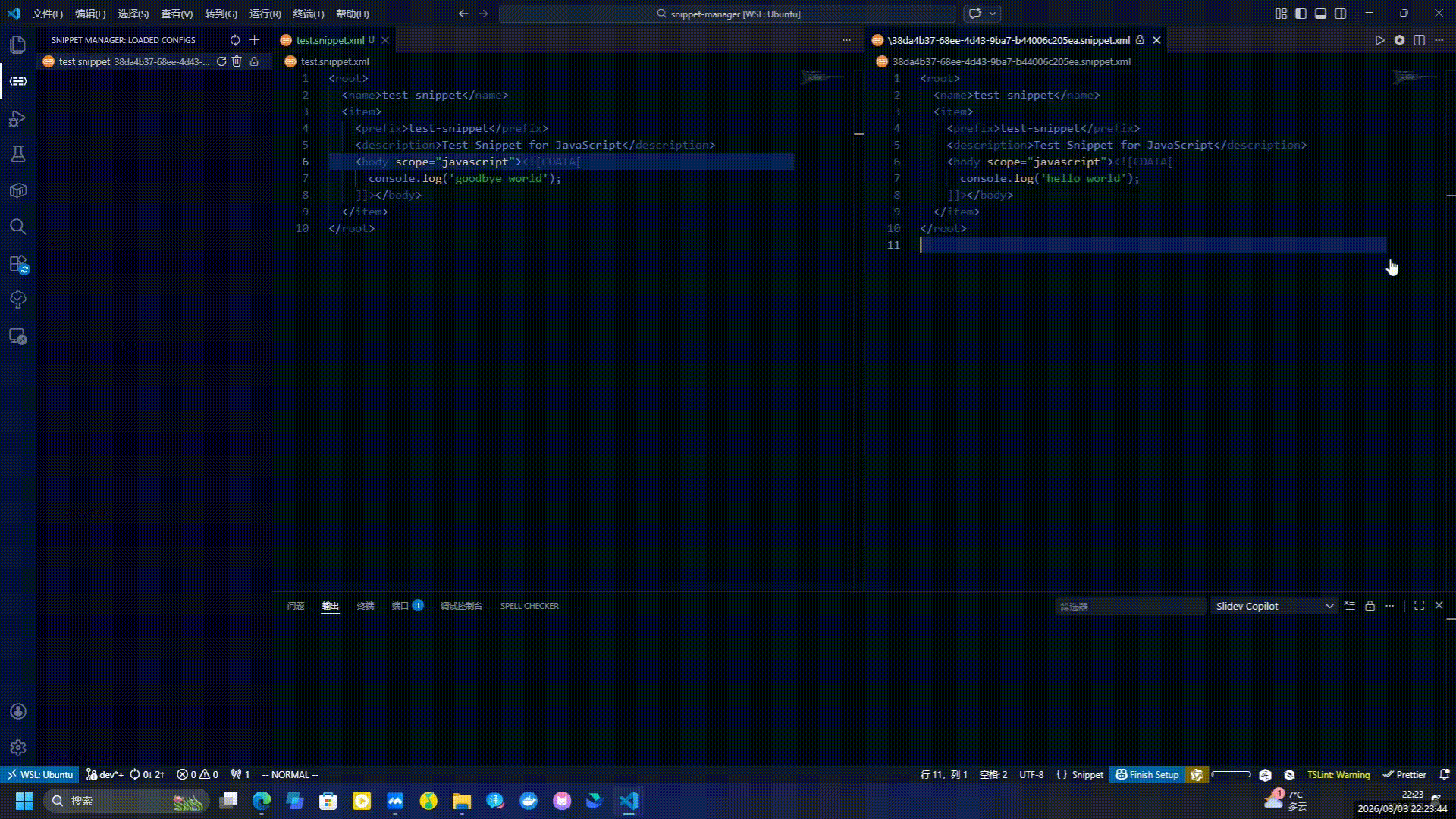This screenshot has height=819, width=1456.
Task: Open the output panel overflow menu
Action: pyautogui.click(x=1390, y=606)
